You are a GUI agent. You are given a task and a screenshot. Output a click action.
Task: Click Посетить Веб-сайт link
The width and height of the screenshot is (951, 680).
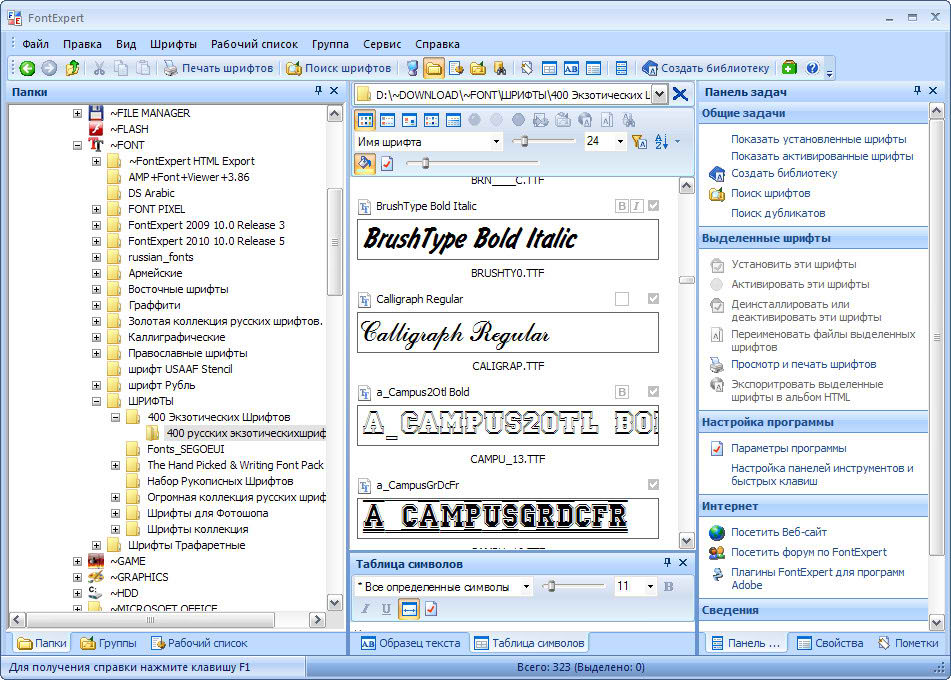(x=778, y=531)
